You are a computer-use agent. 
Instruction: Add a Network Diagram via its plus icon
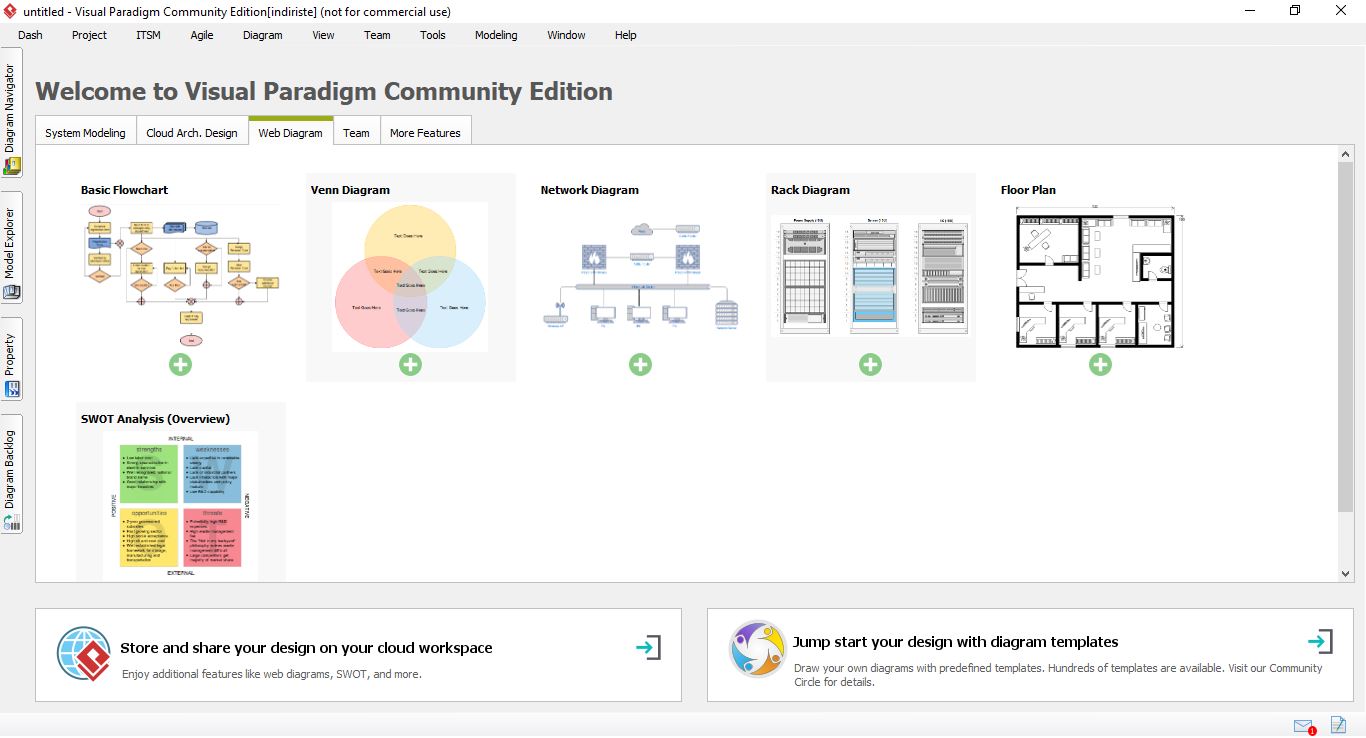[640, 365]
